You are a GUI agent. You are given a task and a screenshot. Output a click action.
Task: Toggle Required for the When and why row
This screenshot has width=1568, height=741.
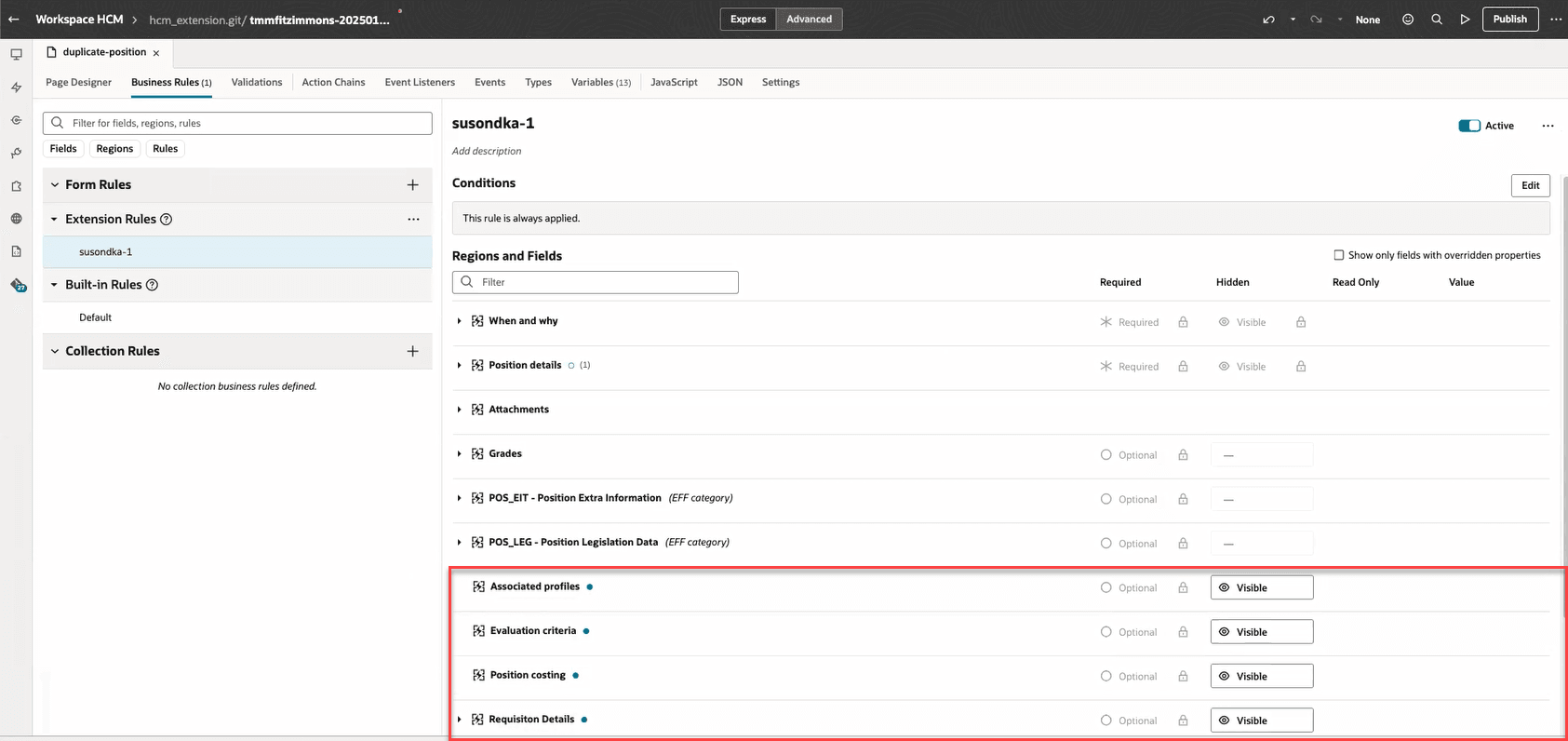pos(1129,322)
